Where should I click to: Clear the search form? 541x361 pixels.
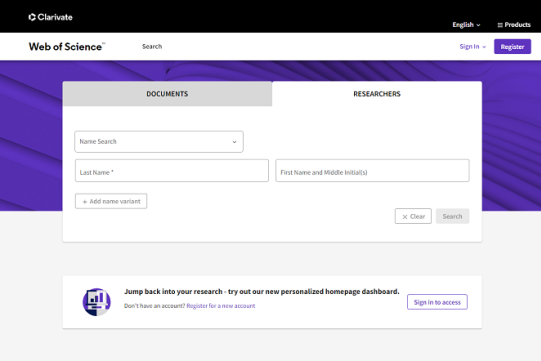pos(413,216)
